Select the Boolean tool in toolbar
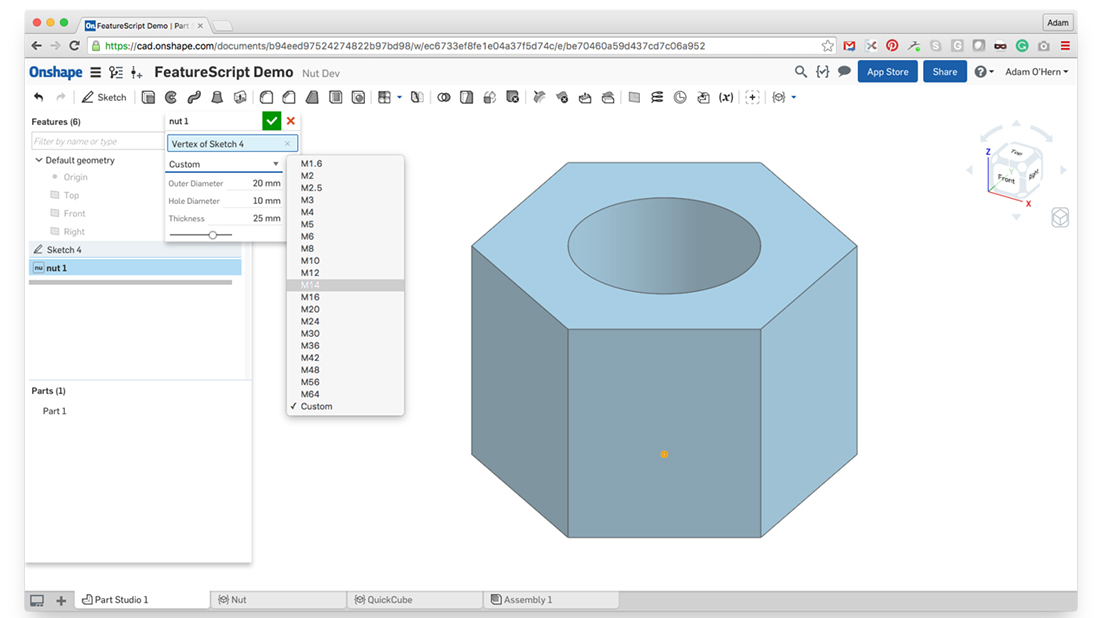 pyautogui.click(x=444, y=97)
